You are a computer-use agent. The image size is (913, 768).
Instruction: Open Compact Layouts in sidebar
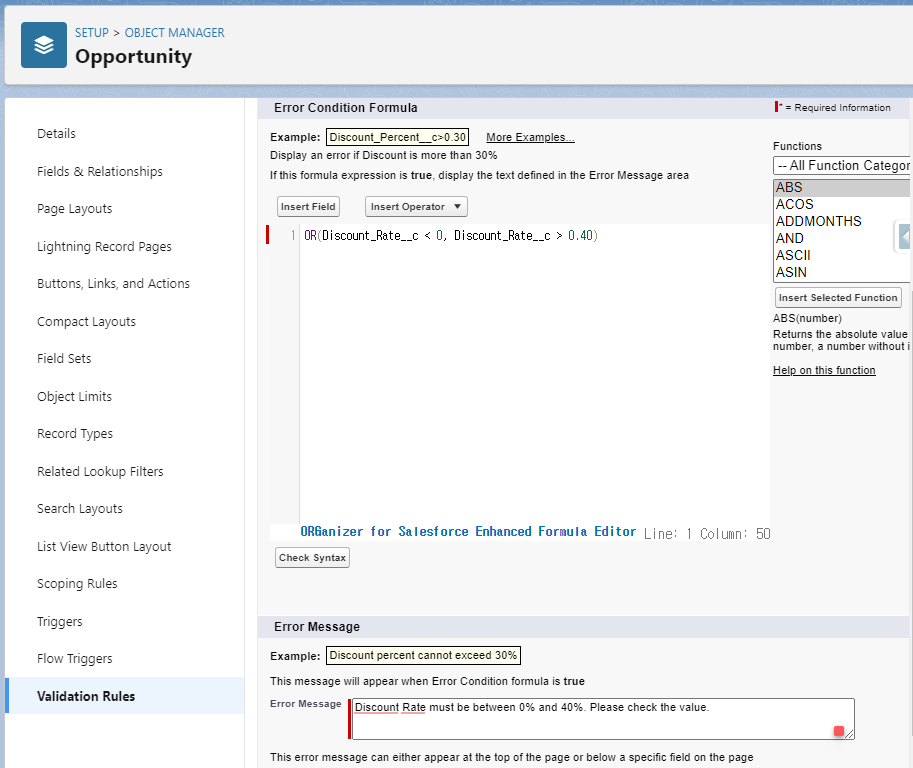[86, 321]
